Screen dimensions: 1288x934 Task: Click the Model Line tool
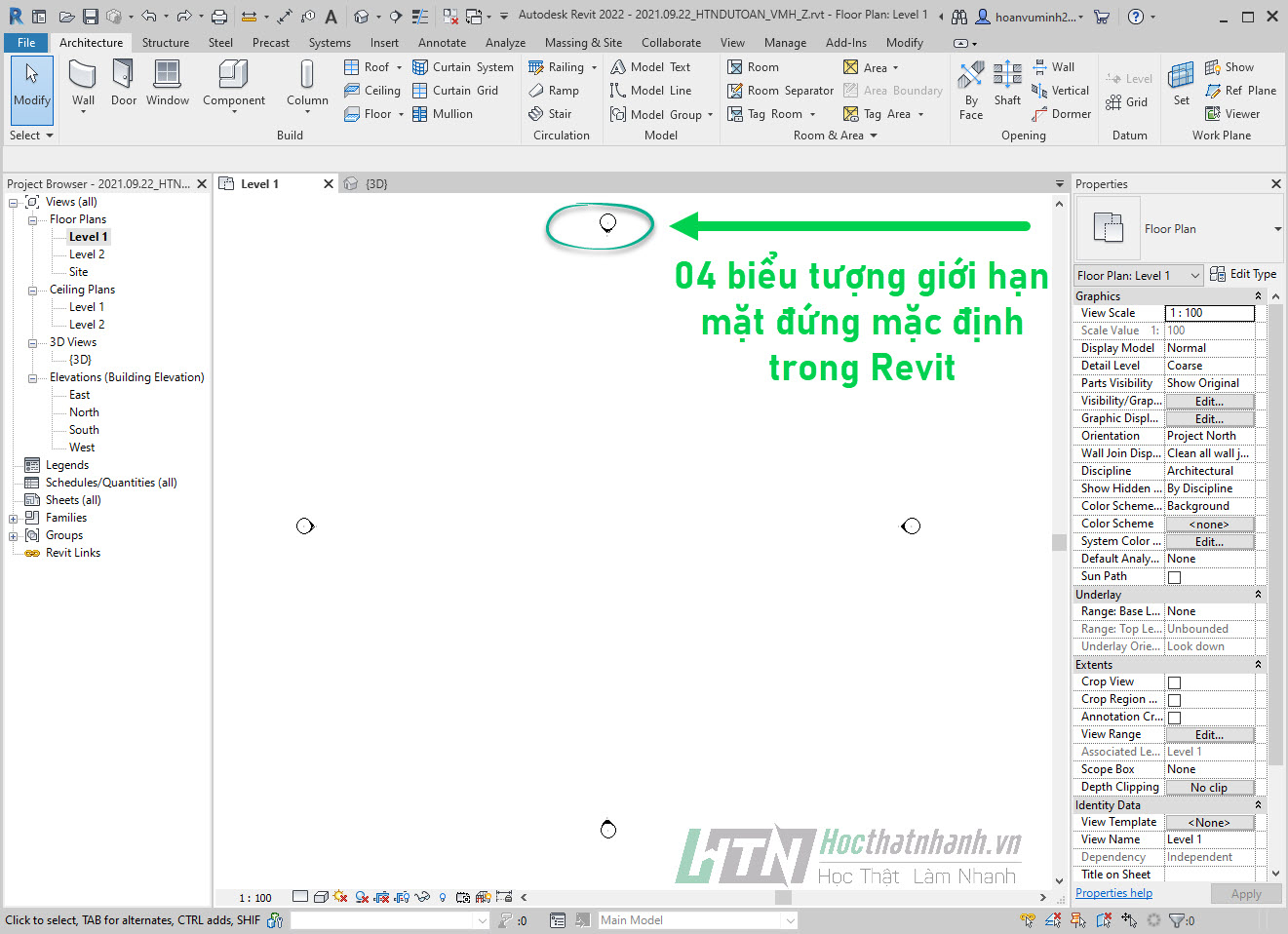[651, 91]
